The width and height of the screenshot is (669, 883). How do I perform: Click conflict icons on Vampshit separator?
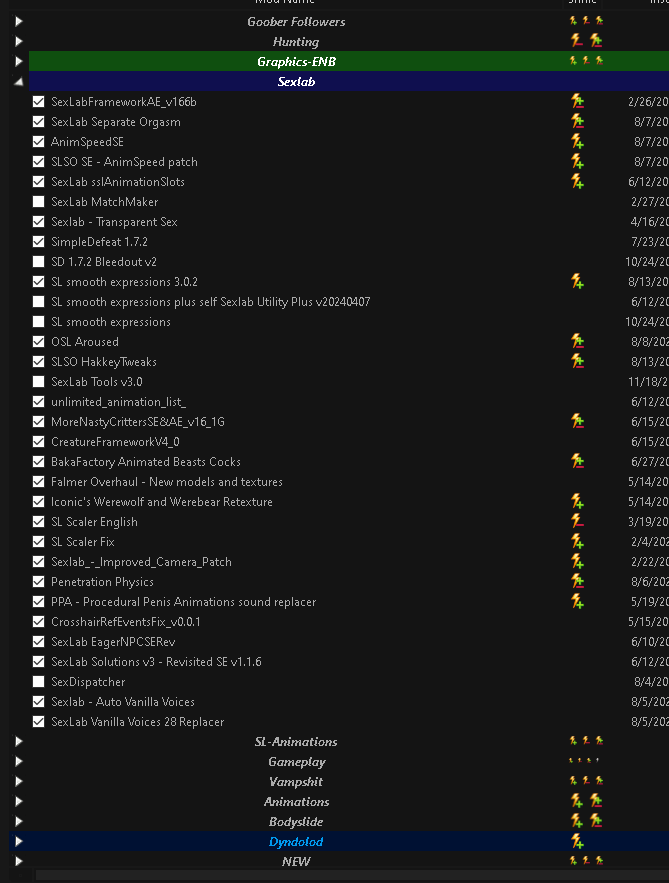coord(586,781)
